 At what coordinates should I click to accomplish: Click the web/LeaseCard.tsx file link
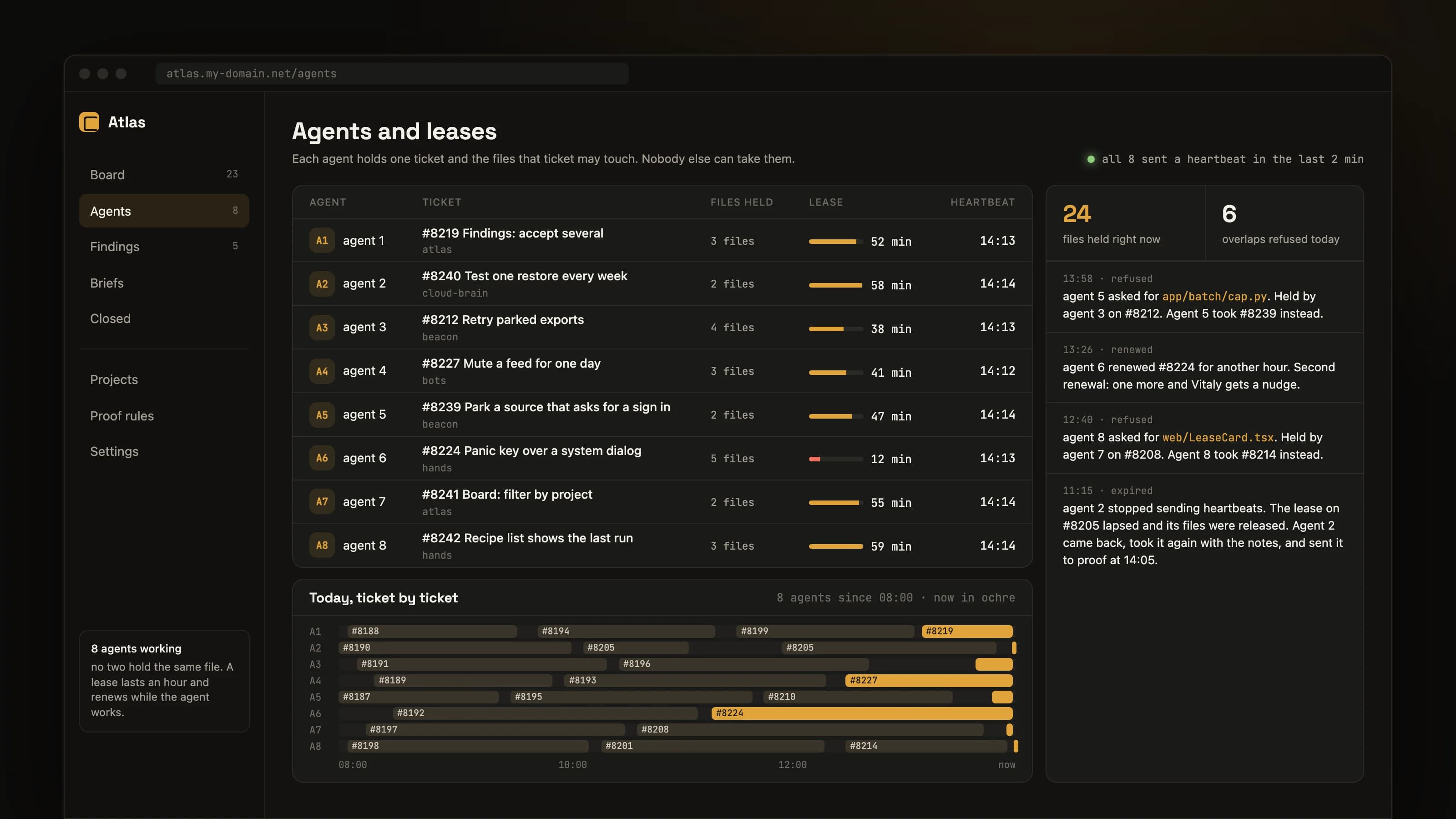[1218, 437]
